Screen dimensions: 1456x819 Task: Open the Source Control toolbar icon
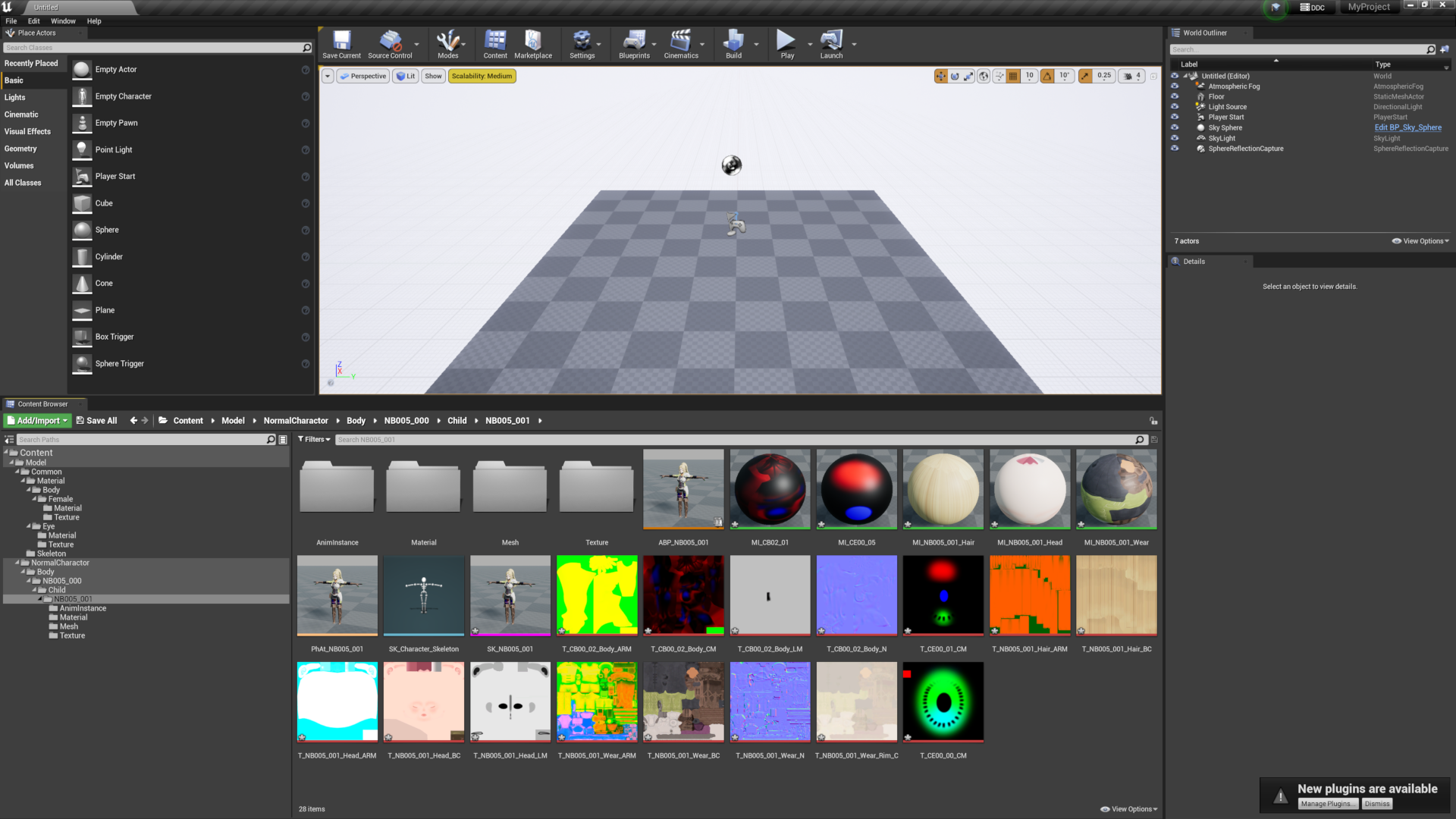click(x=390, y=44)
